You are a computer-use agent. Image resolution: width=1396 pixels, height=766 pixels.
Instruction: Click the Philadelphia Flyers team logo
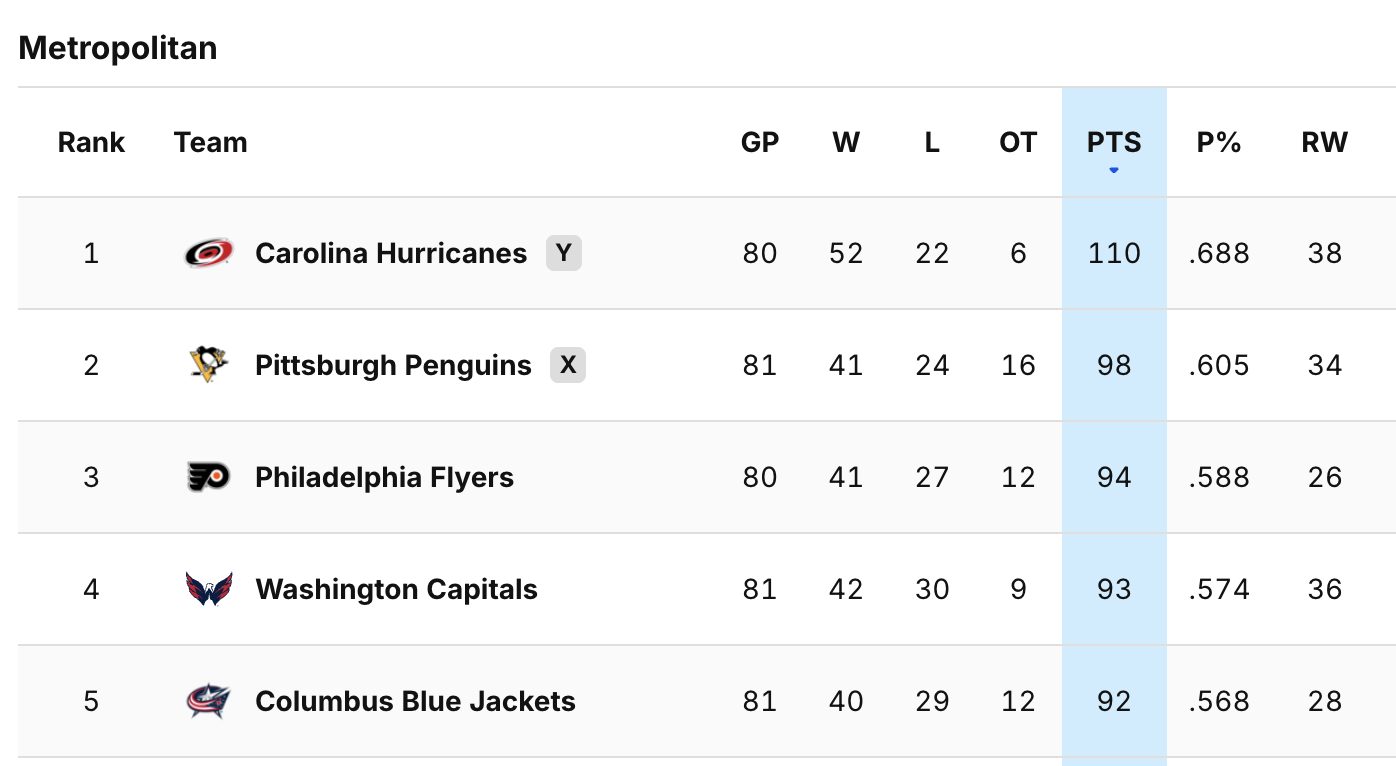tap(209, 477)
